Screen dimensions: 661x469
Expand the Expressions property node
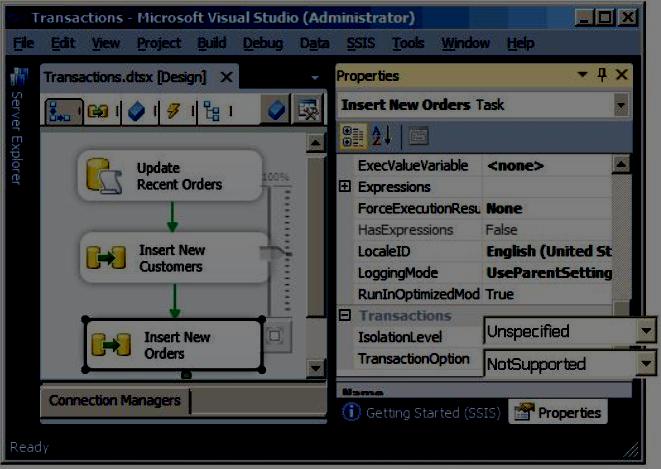[345, 186]
